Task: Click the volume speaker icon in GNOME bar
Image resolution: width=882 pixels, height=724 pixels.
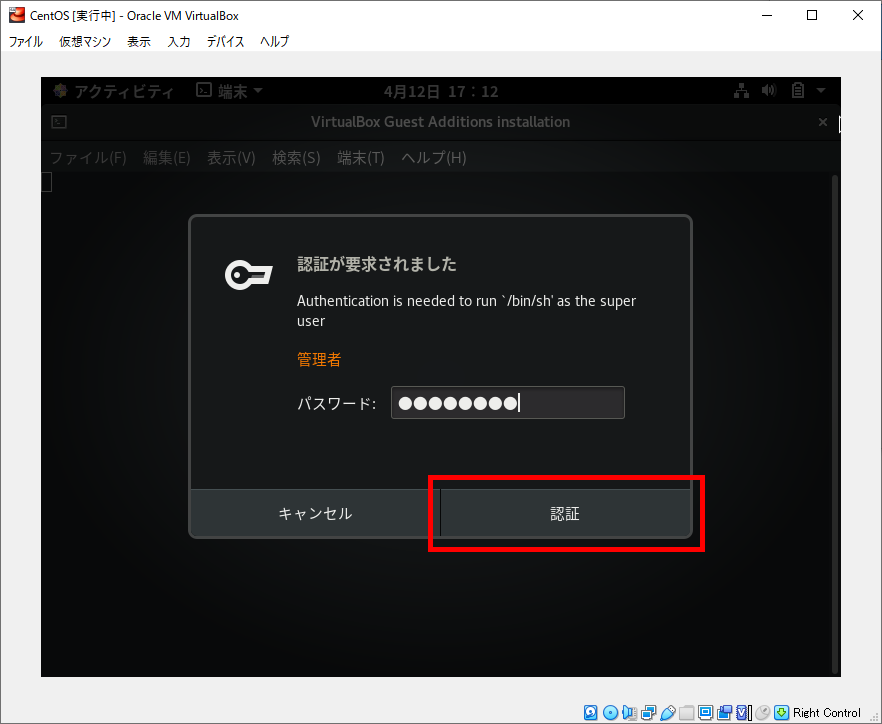Action: [769, 91]
